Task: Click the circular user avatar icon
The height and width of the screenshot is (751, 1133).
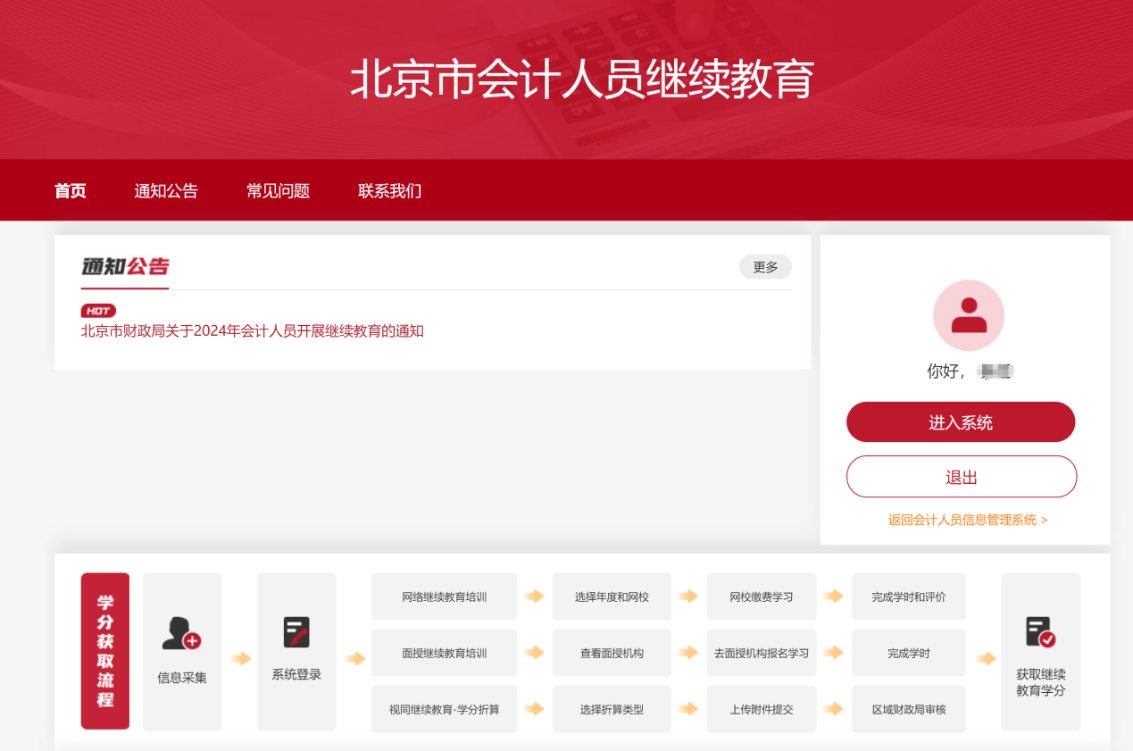Action: click(x=967, y=315)
